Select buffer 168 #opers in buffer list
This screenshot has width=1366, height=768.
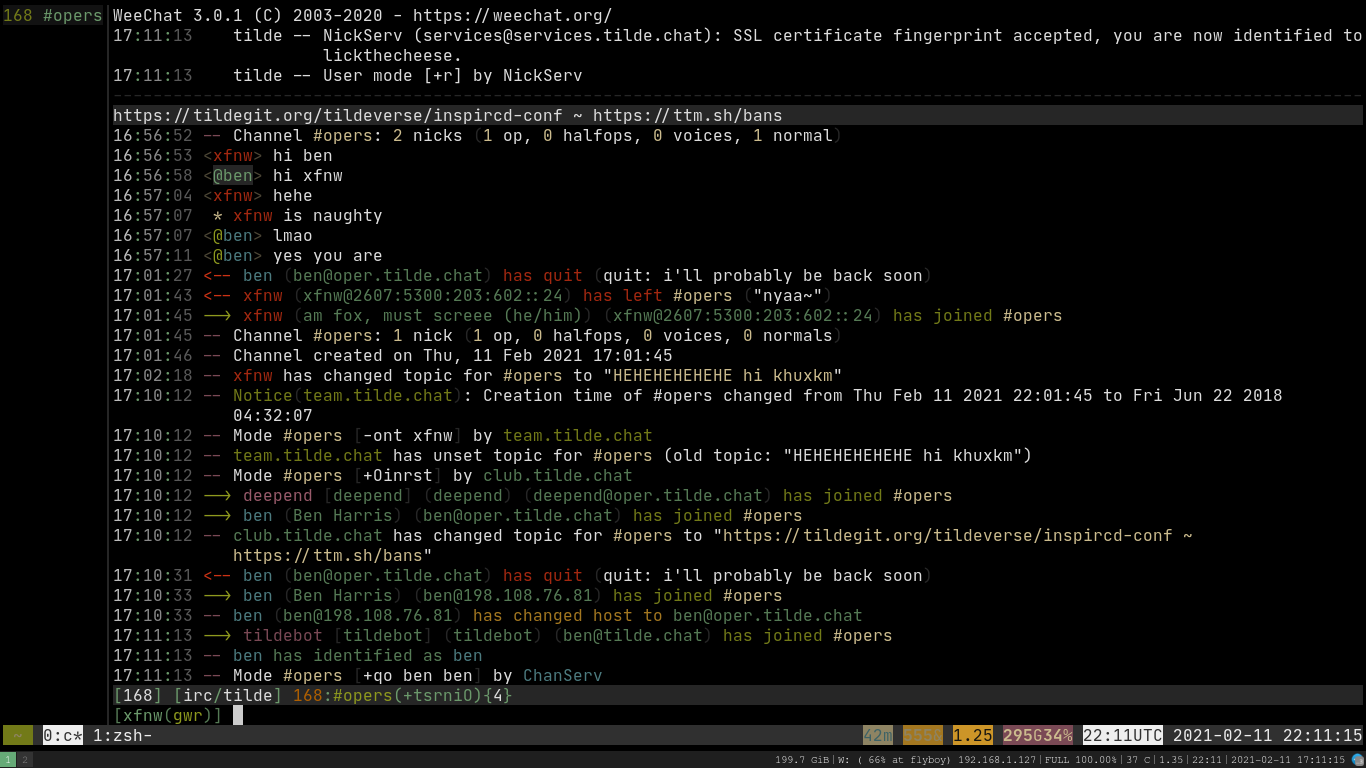click(53, 16)
